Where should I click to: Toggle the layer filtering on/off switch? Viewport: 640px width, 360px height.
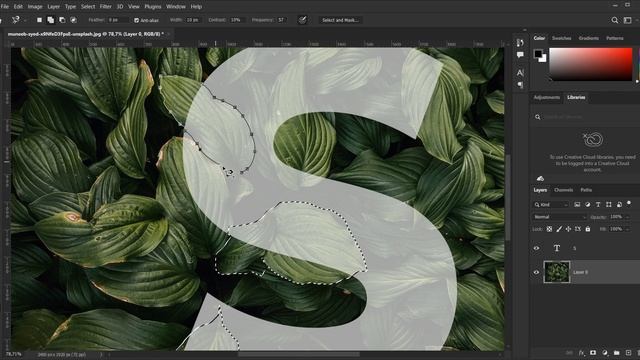[x=629, y=203]
